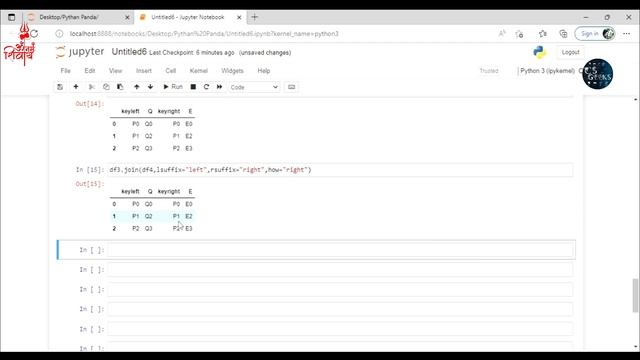
Task: View site information icon
Action: (x=59, y=34)
